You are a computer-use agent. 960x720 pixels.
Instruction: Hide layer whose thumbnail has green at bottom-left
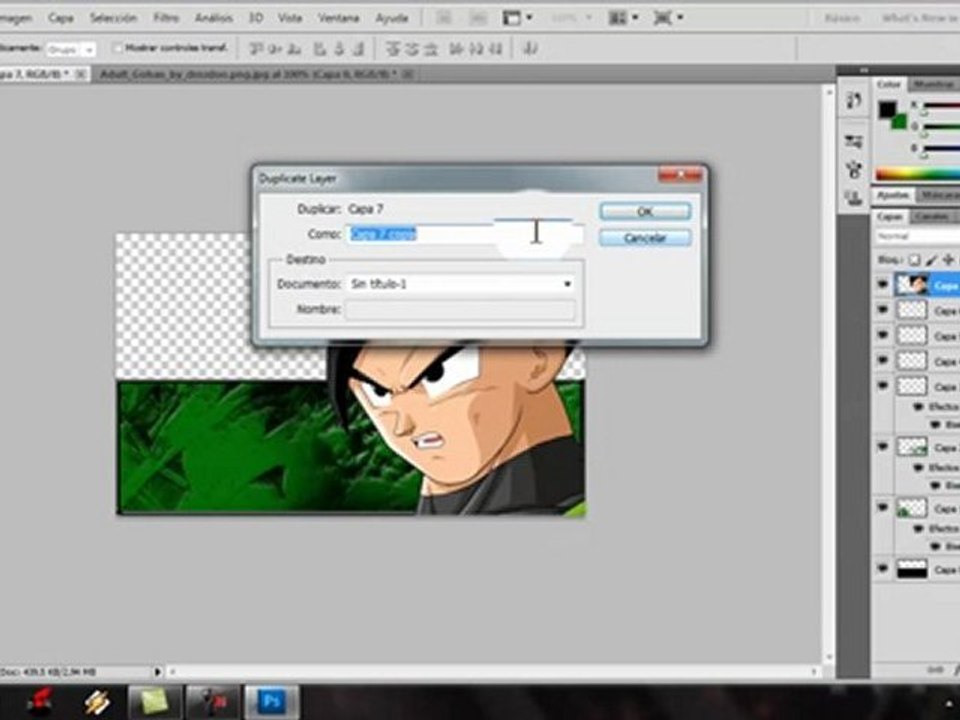(x=883, y=508)
